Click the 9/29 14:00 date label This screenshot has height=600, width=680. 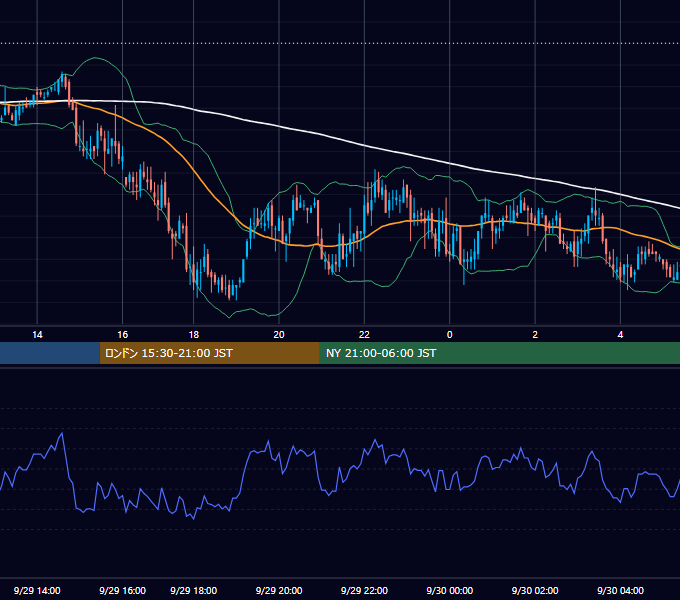tap(37, 590)
